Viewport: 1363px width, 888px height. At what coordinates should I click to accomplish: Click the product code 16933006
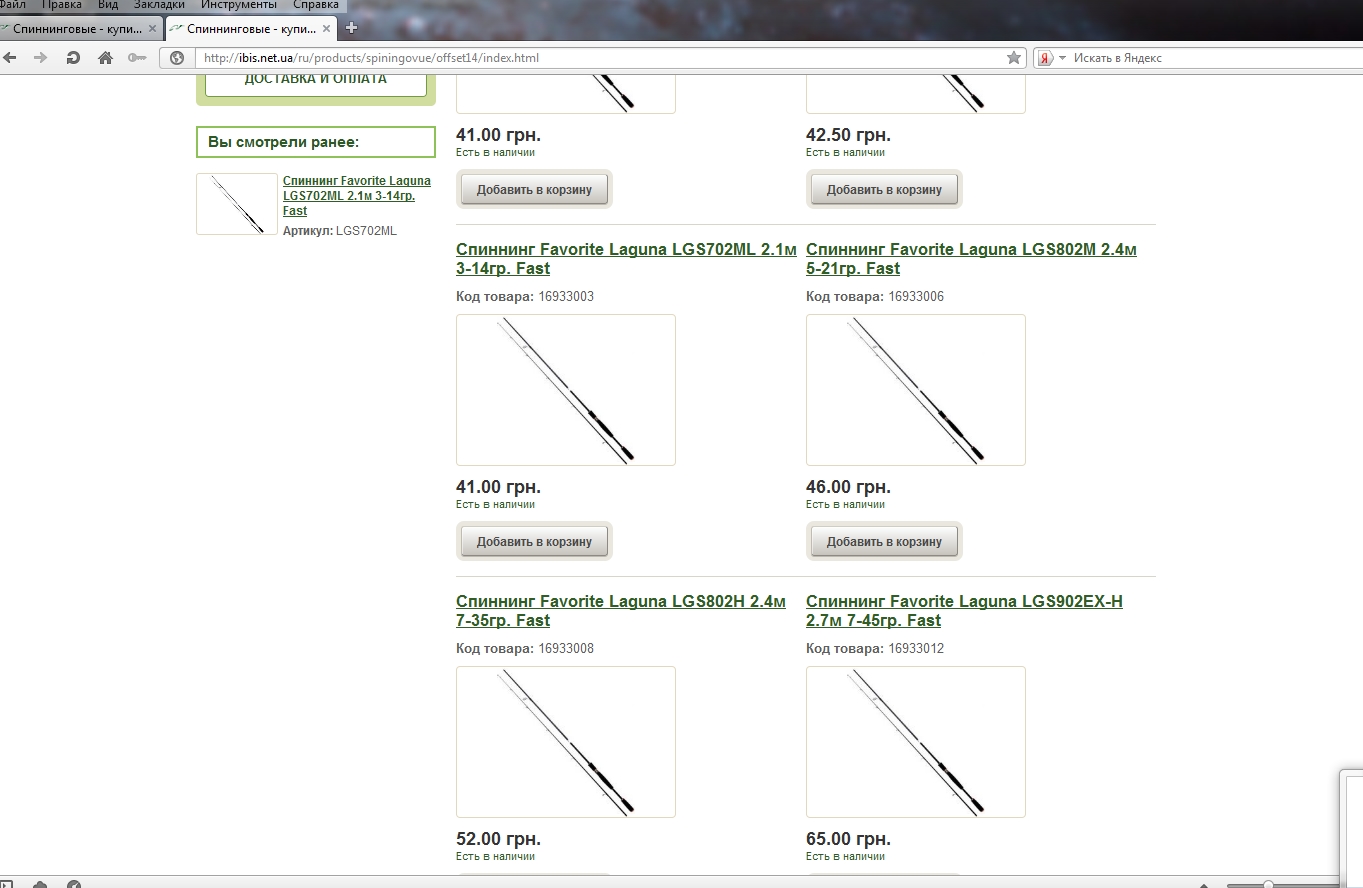(x=916, y=297)
